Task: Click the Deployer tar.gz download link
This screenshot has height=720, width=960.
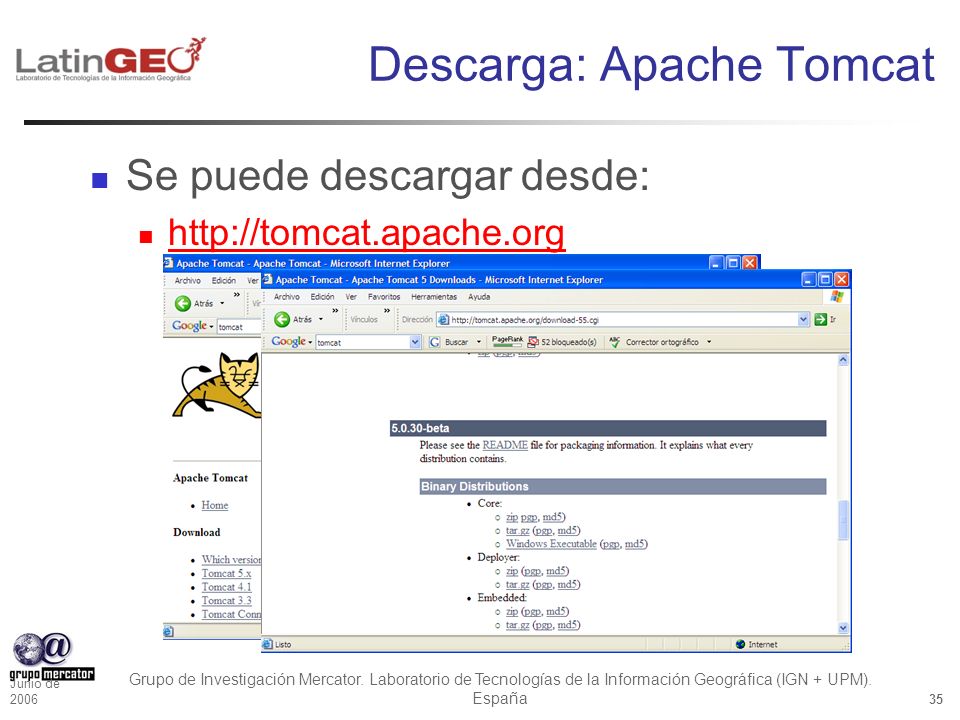Action: 517,584
